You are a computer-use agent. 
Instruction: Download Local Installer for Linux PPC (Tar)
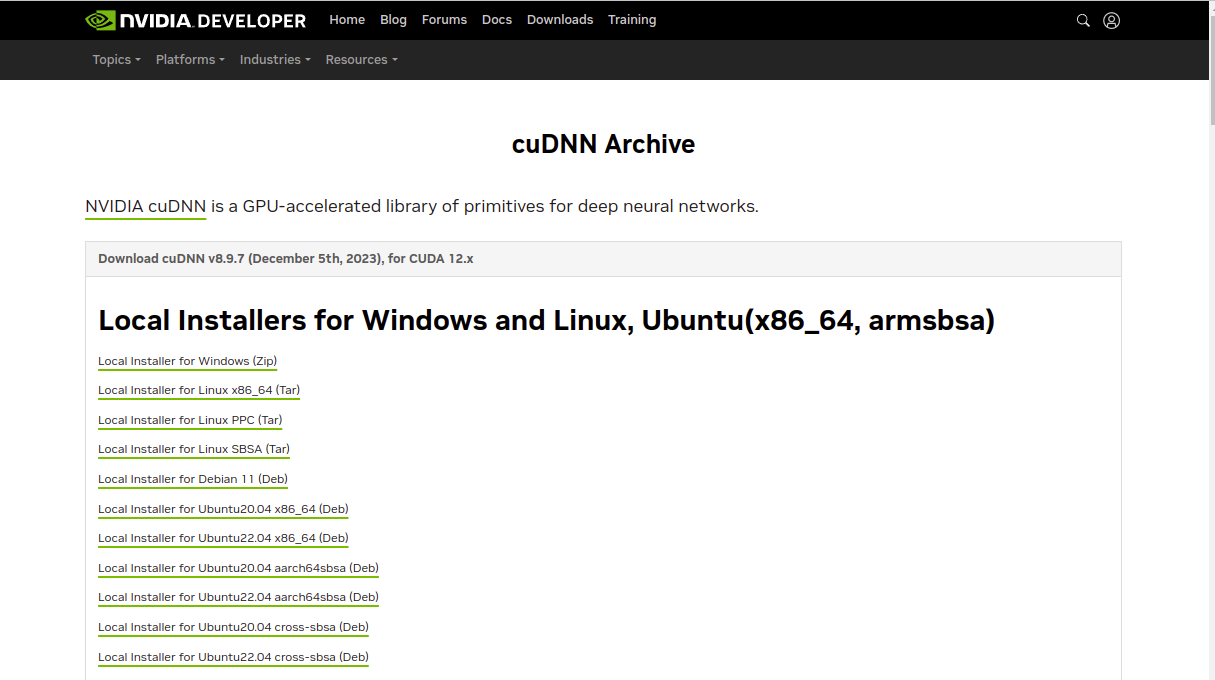190,420
